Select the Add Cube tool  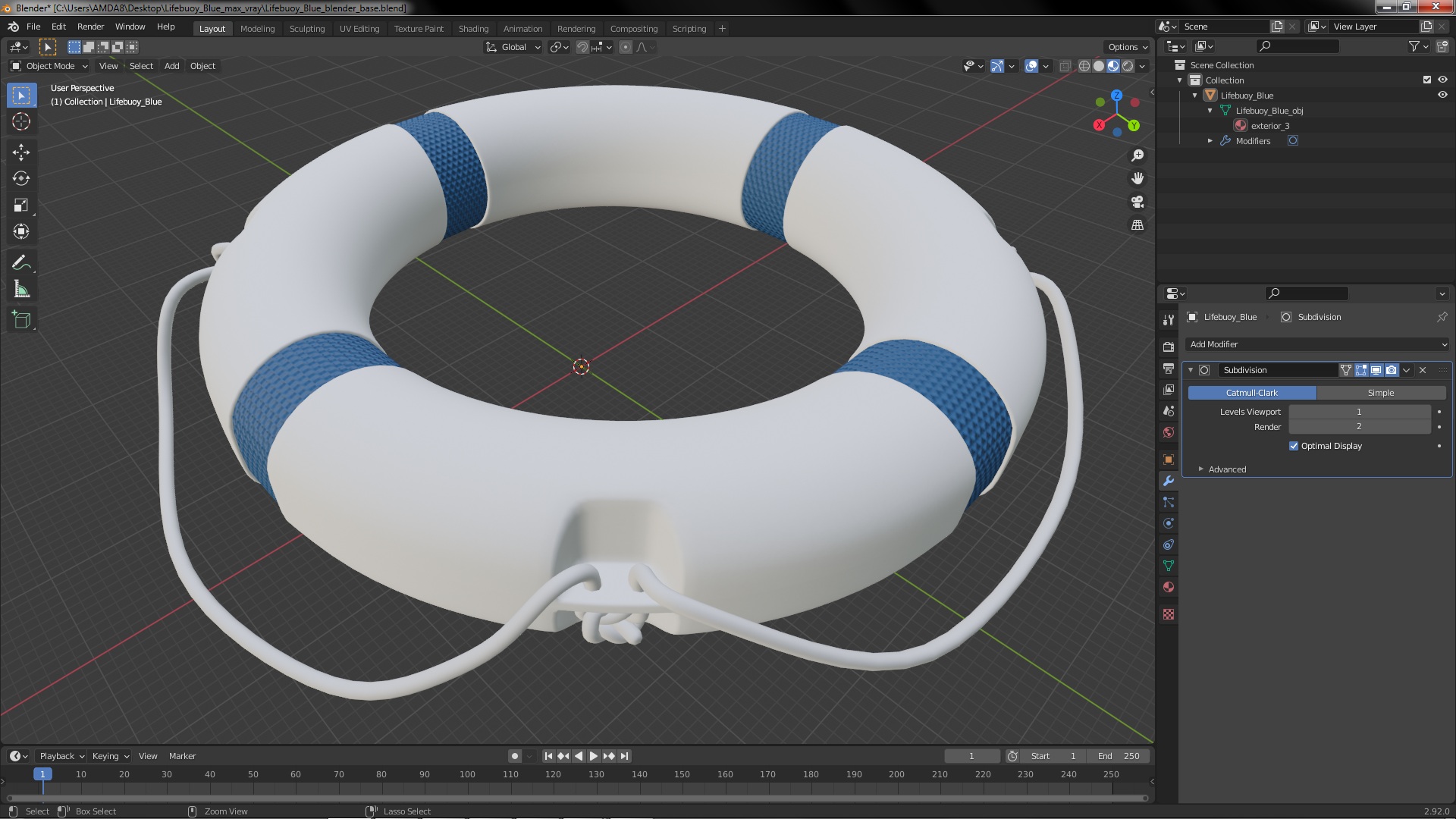pyautogui.click(x=21, y=320)
